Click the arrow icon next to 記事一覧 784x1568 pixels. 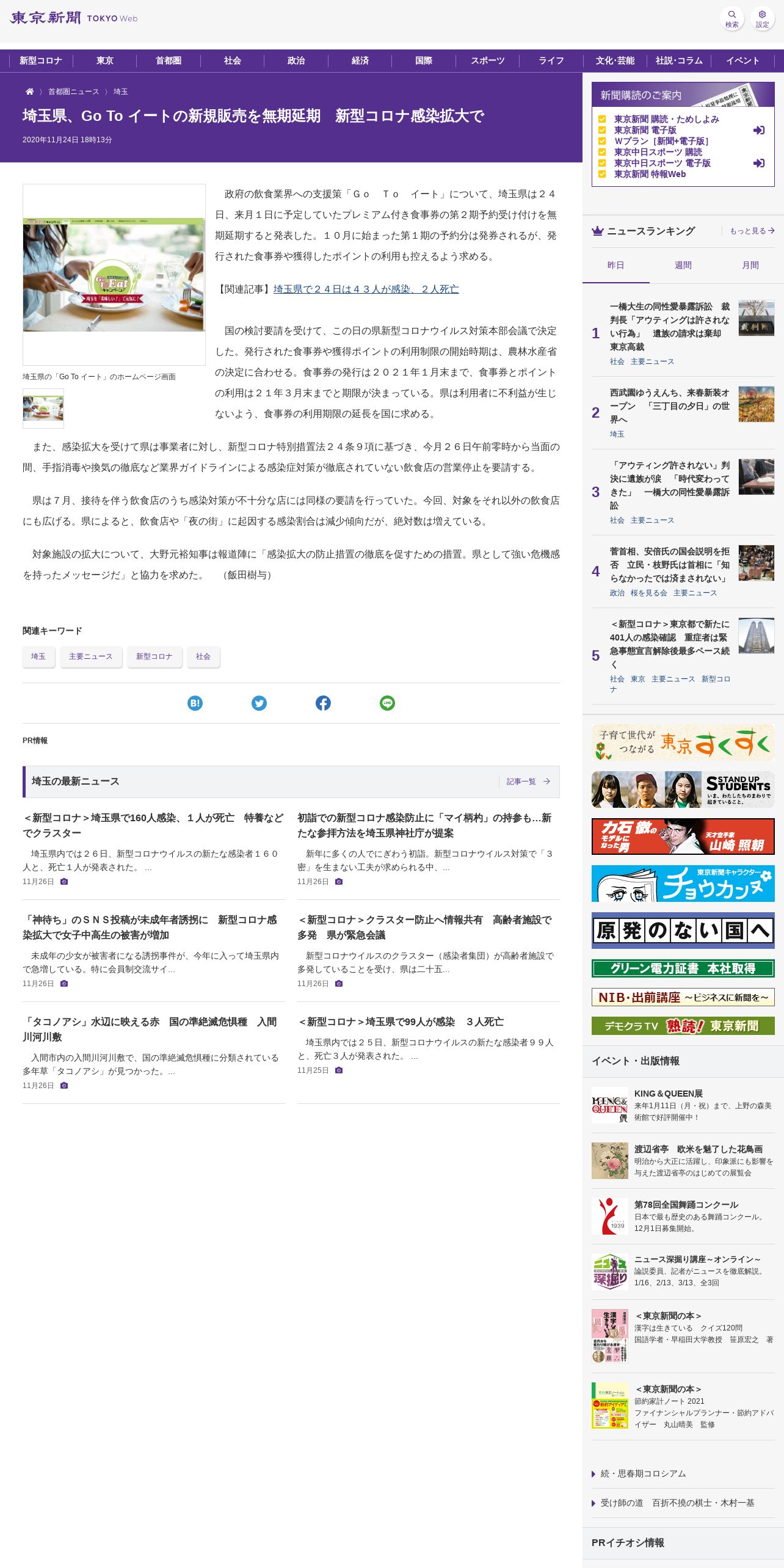(x=546, y=781)
